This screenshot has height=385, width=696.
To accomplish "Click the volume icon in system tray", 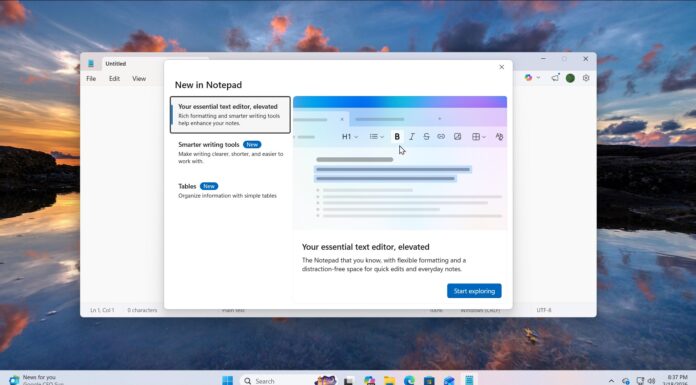I will pos(651,381).
